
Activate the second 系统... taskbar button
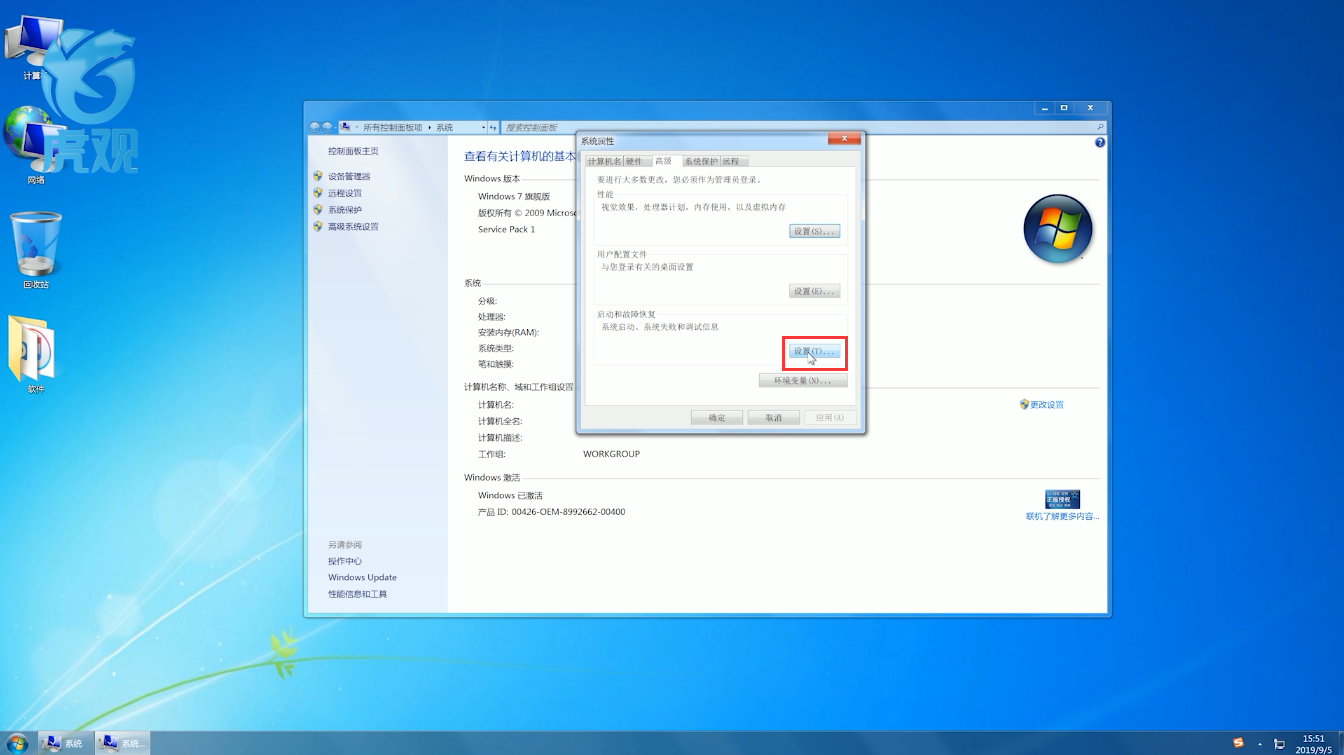coord(123,743)
